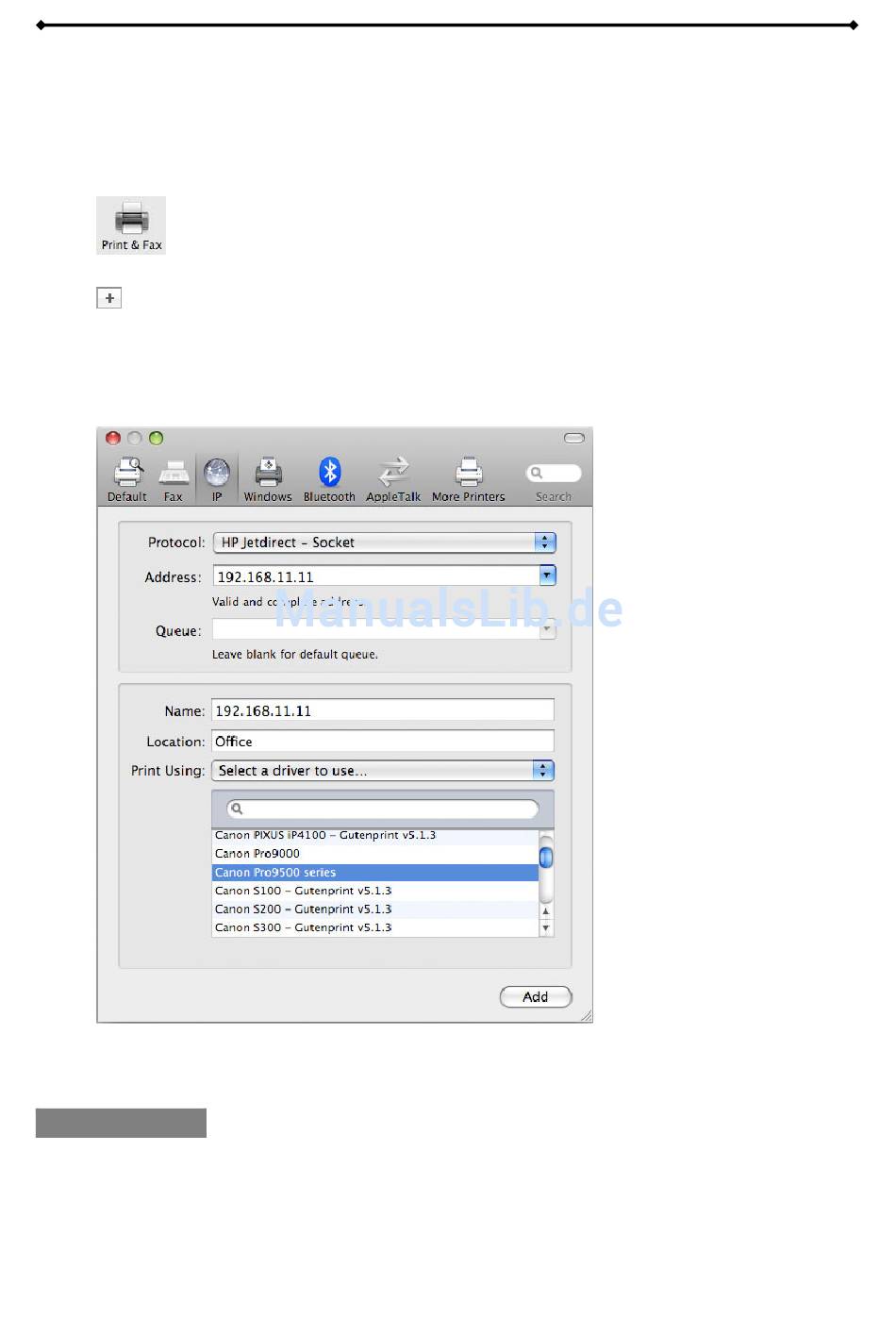Expand the Address history dropdown arrow

[x=548, y=575]
